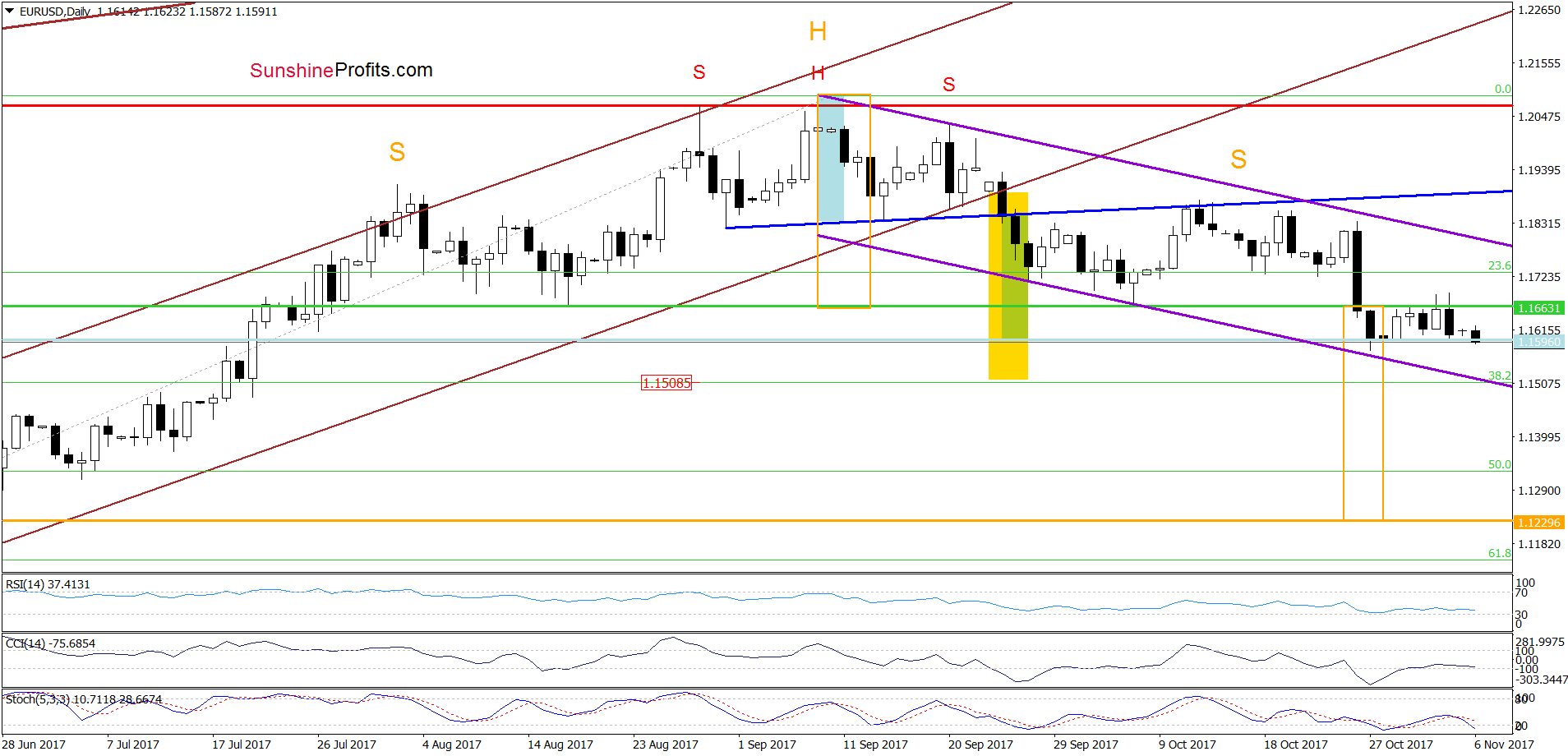This screenshot has height=756, width=1568.
Task: Click the 1.22650 price axis label
Action: click(x=1538, y=10)
